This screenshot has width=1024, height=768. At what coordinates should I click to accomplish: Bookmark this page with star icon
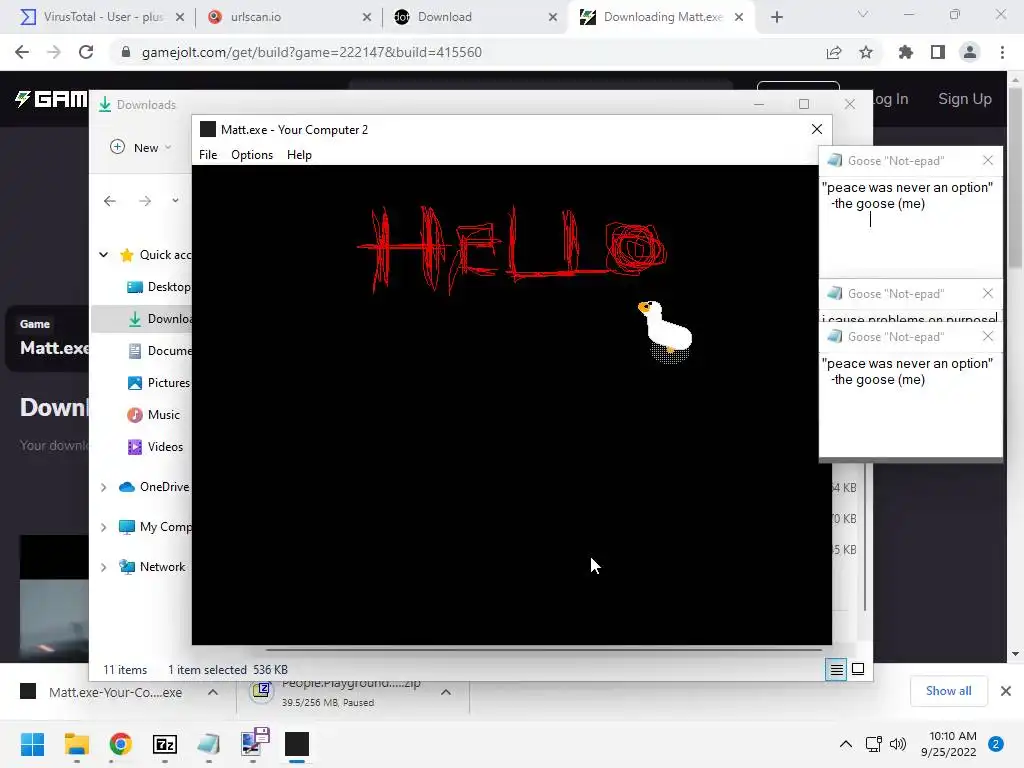[x=866, y=52]
